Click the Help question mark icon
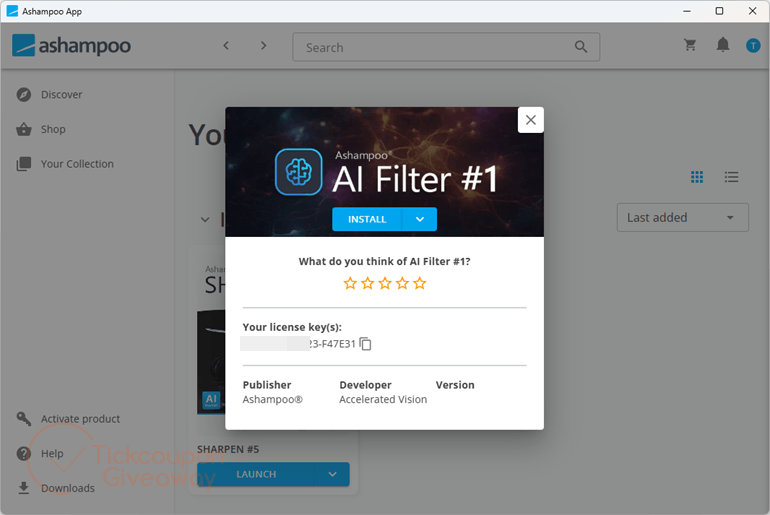Viewport: 770px width, 515px height. tap(24, 454)
